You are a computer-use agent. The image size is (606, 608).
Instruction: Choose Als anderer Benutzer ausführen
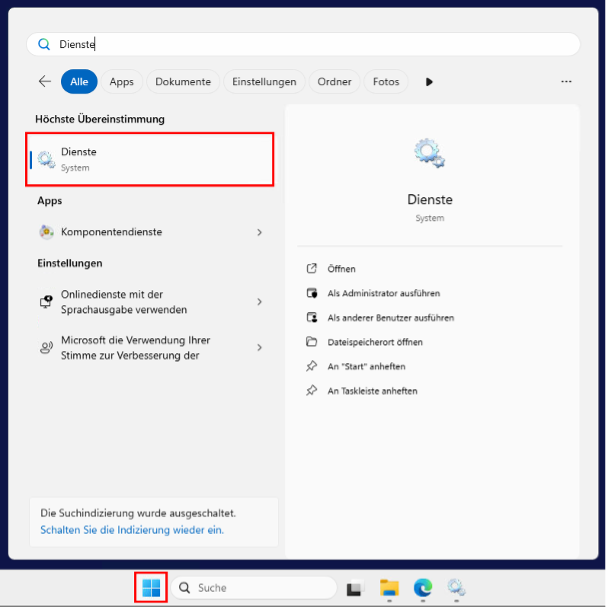(390, 318)
